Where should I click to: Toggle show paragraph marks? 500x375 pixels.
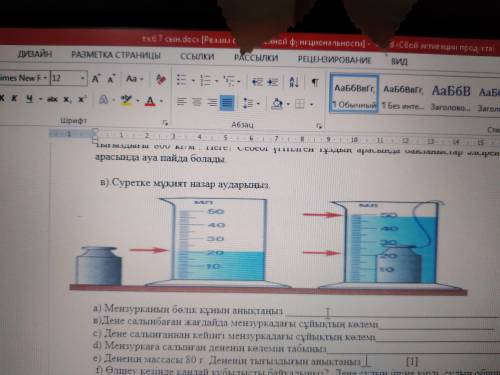coord(314,82)
